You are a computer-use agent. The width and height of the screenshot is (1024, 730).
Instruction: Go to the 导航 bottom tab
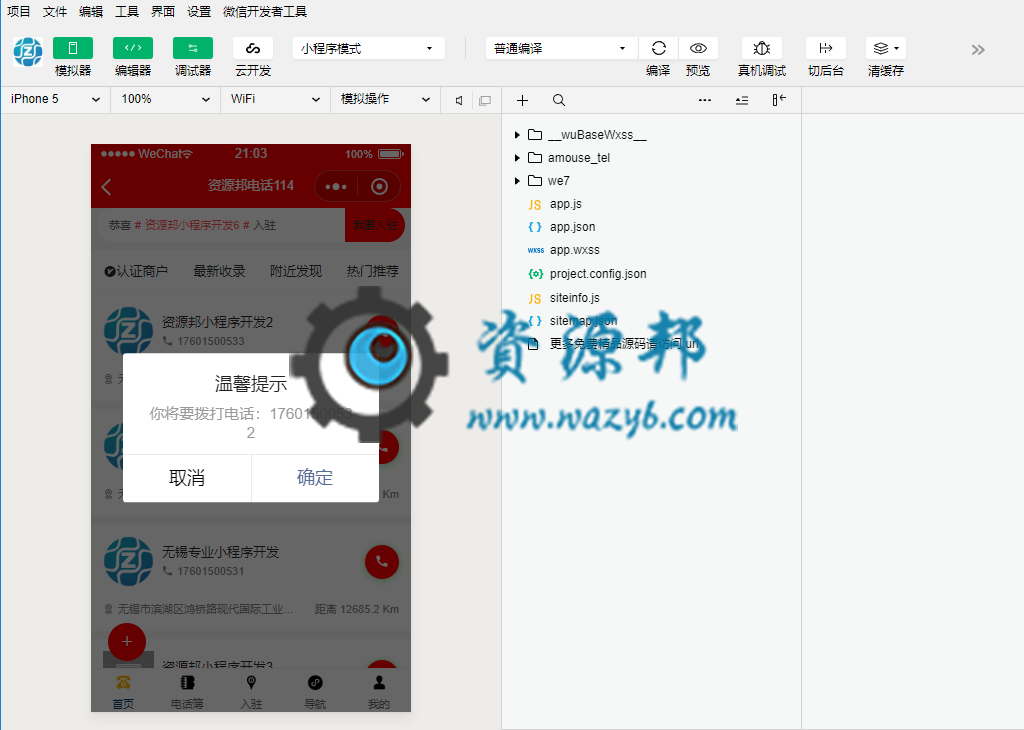315,692
